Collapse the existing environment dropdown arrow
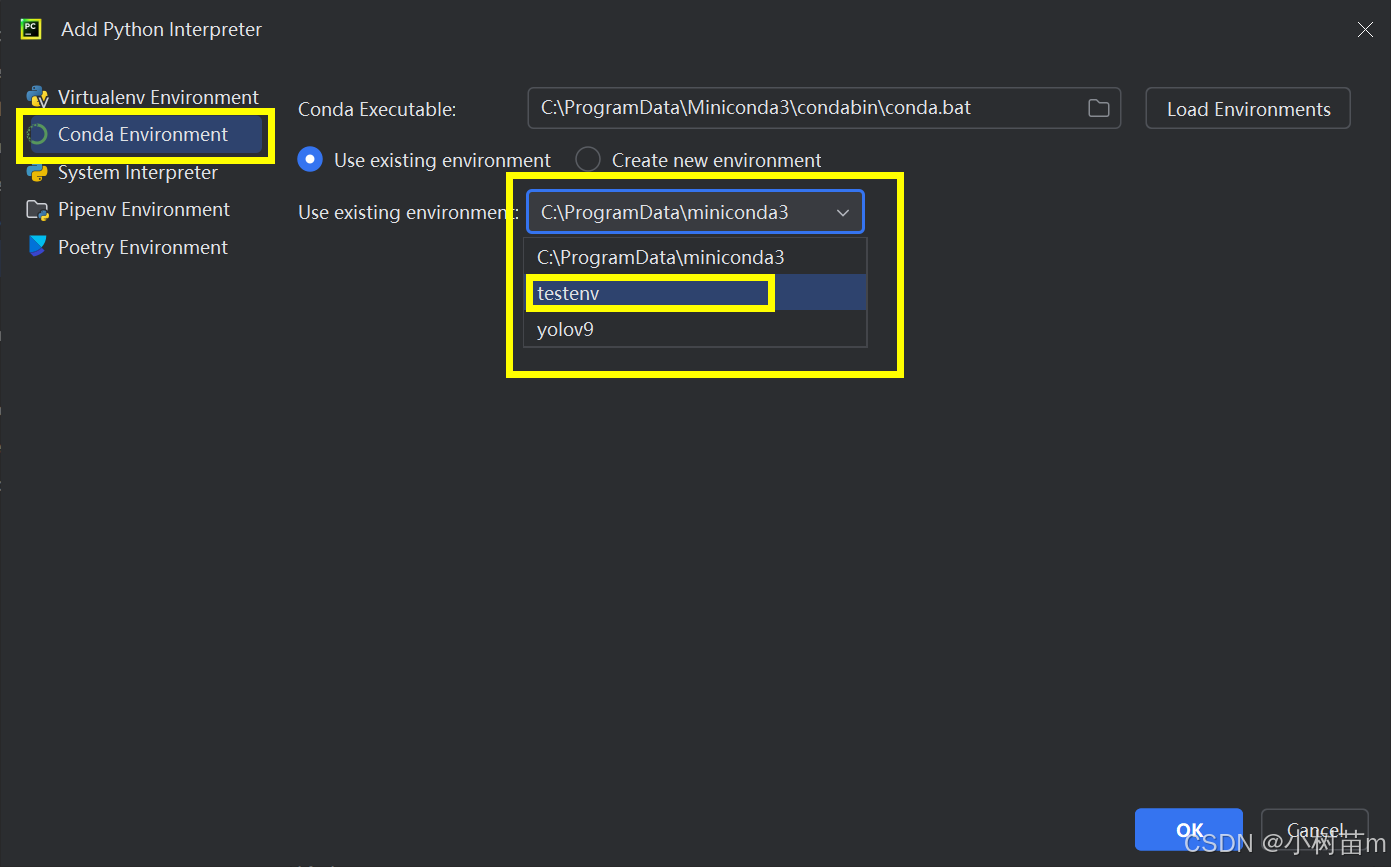1391x867 pixels. pyautogui.click(x=843, y=213)
